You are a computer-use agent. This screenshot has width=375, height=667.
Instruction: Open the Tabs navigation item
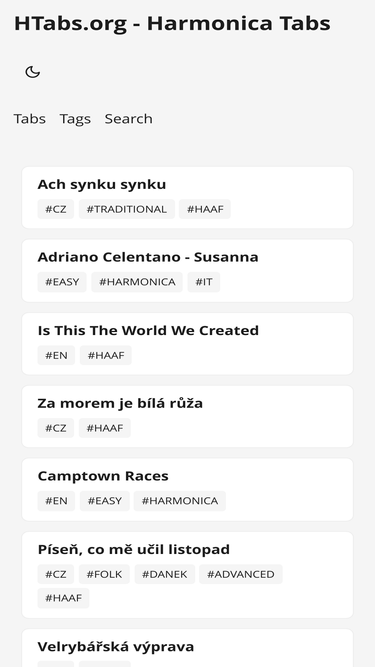tap(29, 119)
